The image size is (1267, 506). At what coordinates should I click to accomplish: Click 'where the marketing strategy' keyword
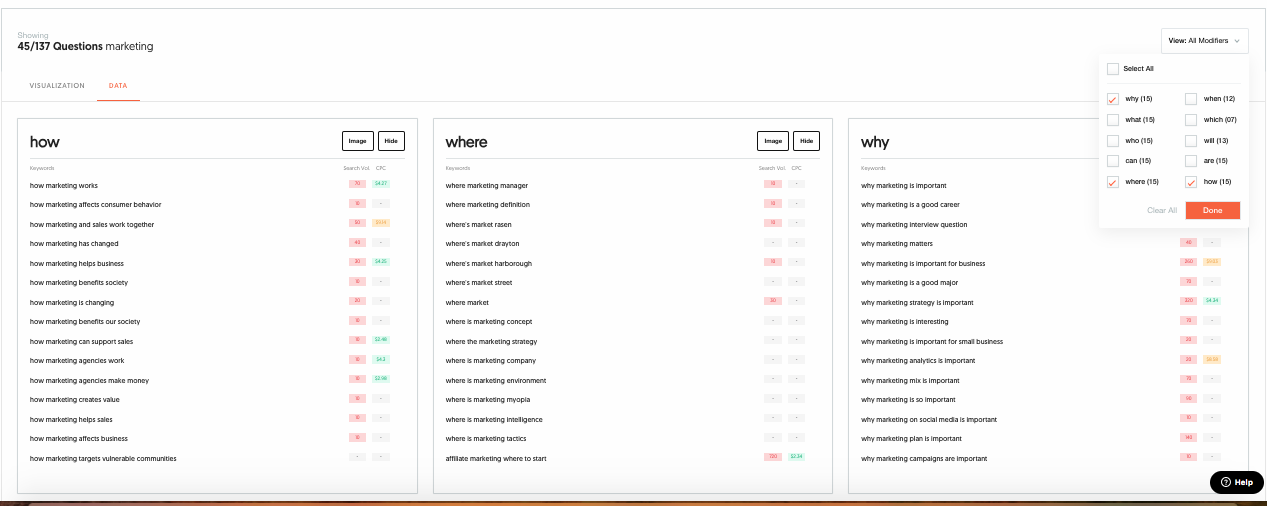pyautogui.click(x=491, y=342)
